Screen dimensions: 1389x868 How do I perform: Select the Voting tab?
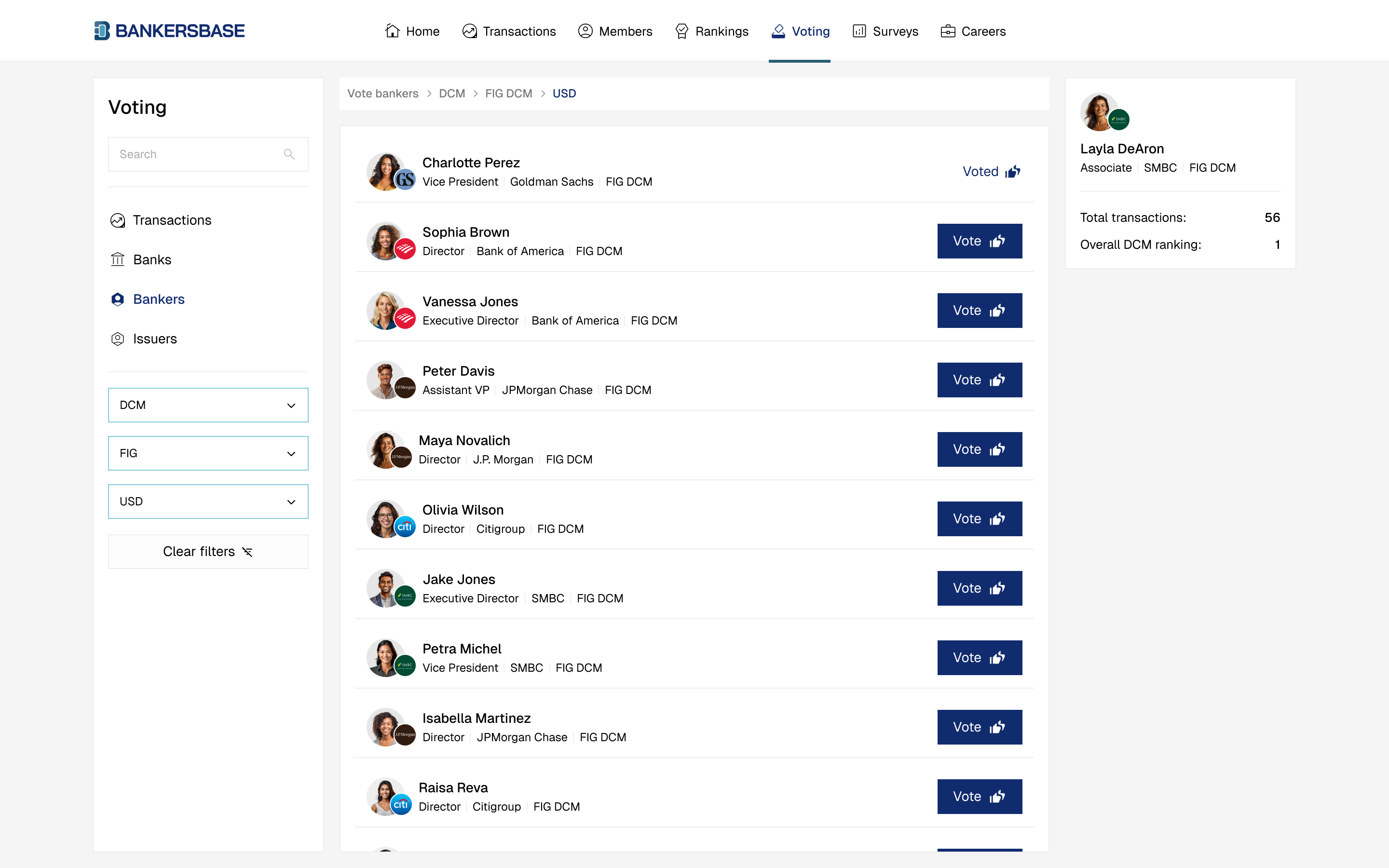click(x=800, y=31)
